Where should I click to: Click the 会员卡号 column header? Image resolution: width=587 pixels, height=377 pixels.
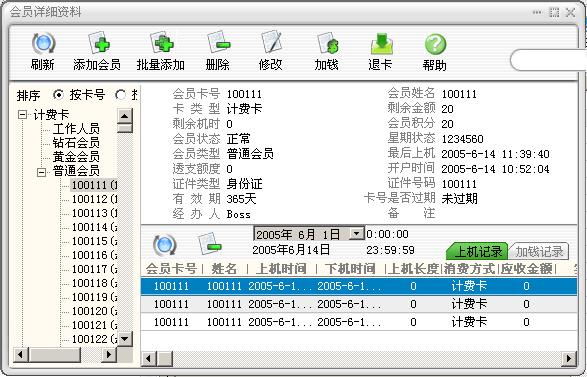click(171, 268)
